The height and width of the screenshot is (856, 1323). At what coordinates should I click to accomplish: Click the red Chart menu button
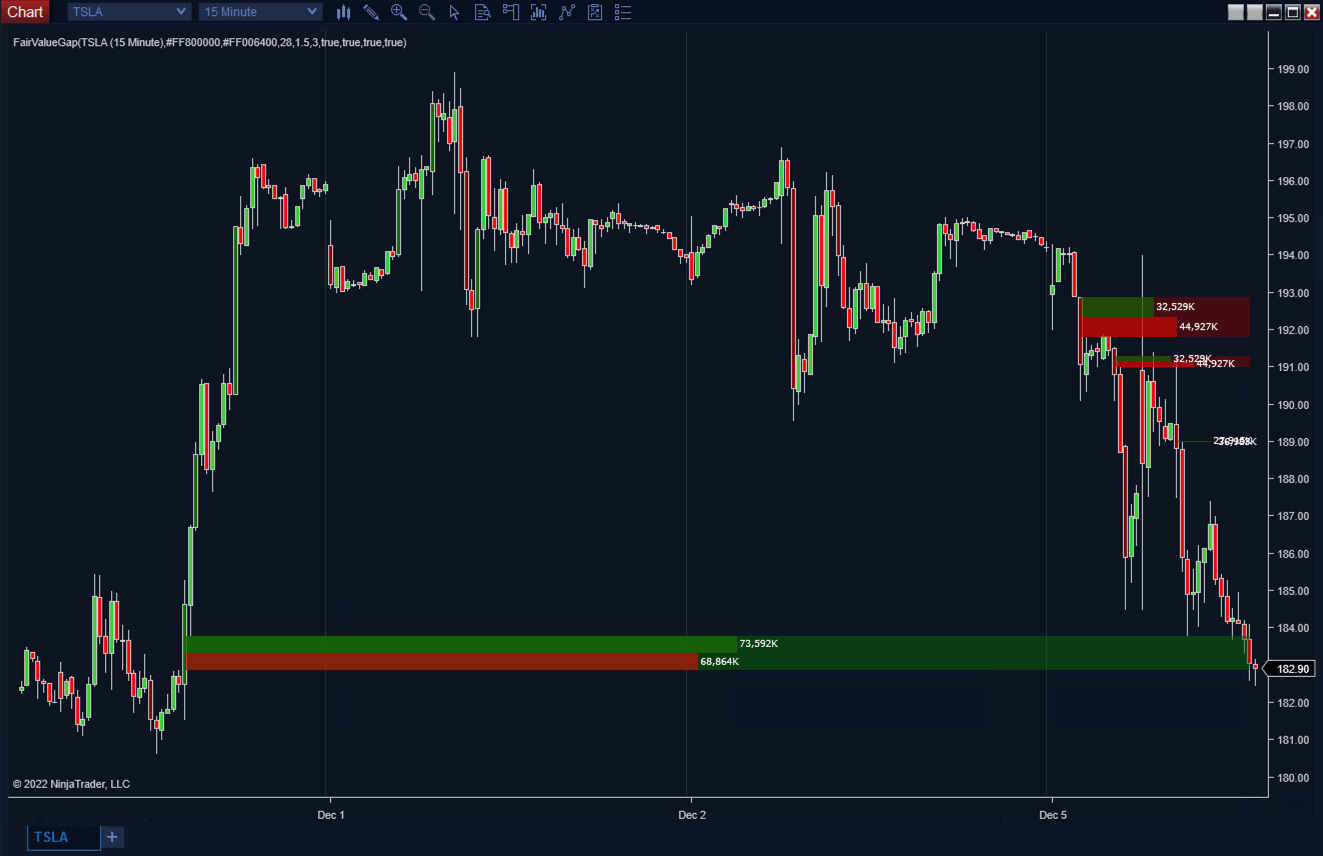25,12
